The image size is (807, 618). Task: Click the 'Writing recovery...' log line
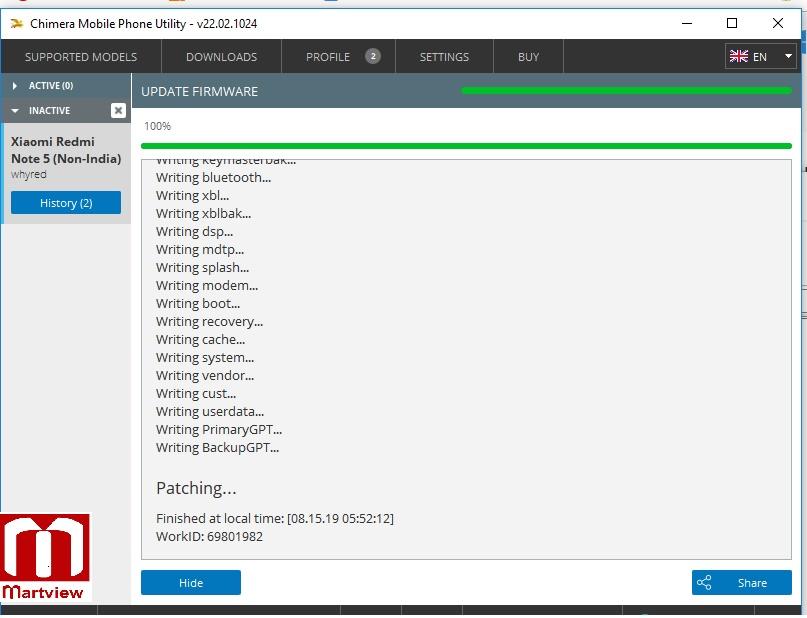point(209,322)
